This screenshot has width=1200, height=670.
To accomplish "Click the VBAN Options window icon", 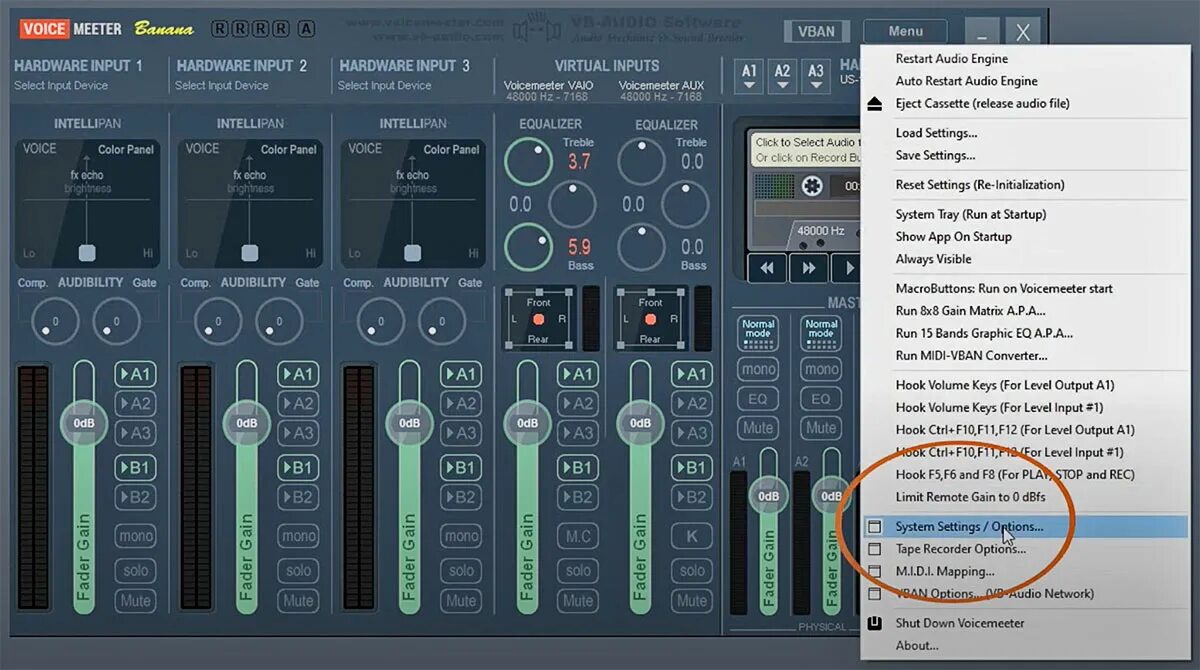I will coord(875,594).
